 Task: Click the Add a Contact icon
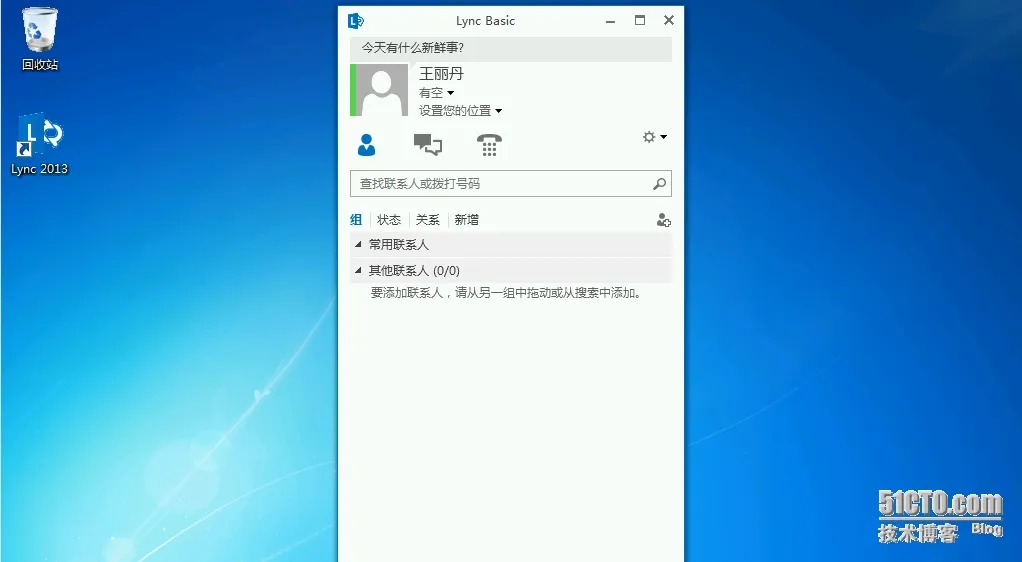pyautogui.click(x=664, y=220)
